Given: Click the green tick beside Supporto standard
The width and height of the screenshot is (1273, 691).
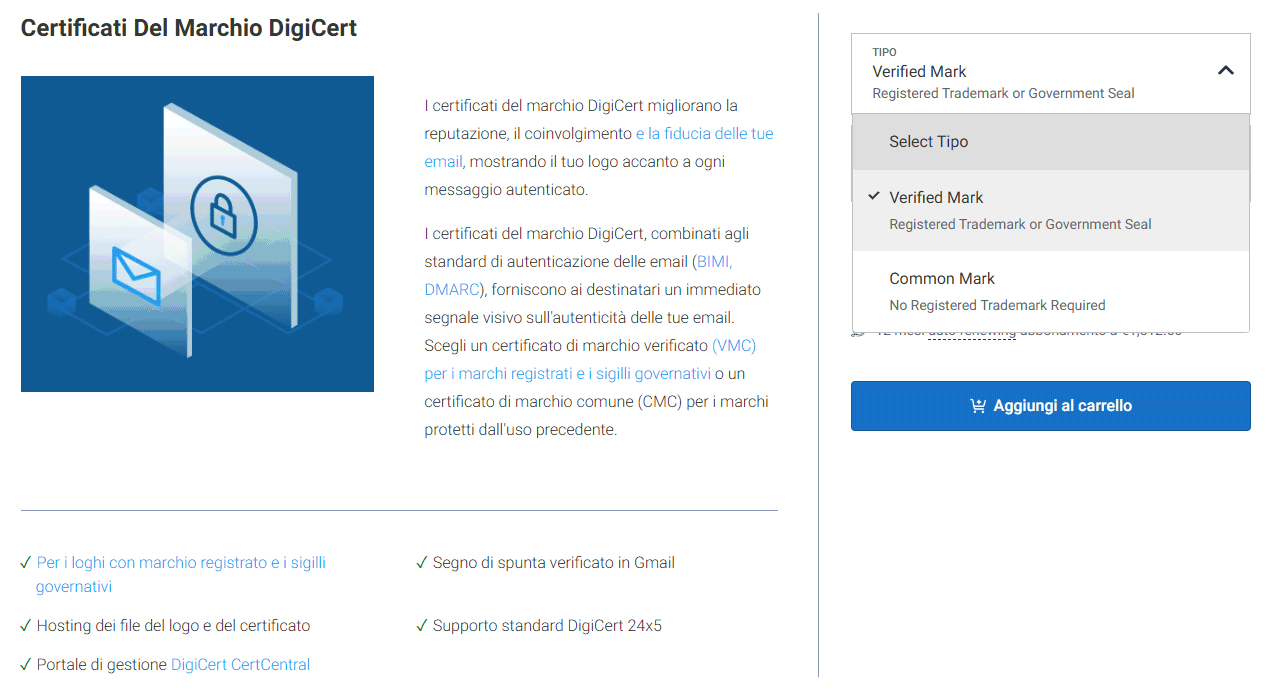Looking at the screenshot, I should click(x=422, y=626).
